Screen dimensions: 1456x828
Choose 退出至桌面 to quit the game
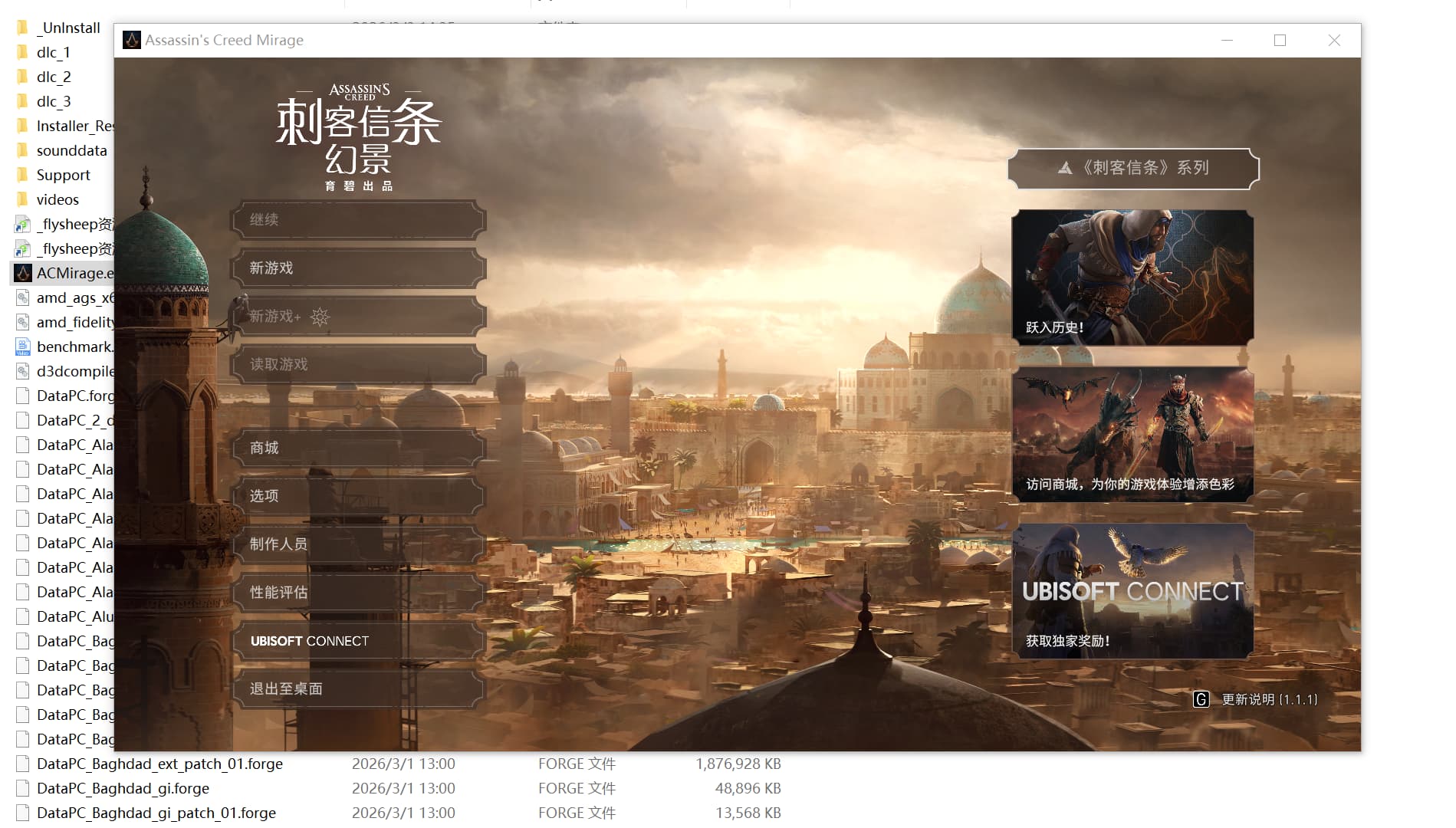click(358, 689)
